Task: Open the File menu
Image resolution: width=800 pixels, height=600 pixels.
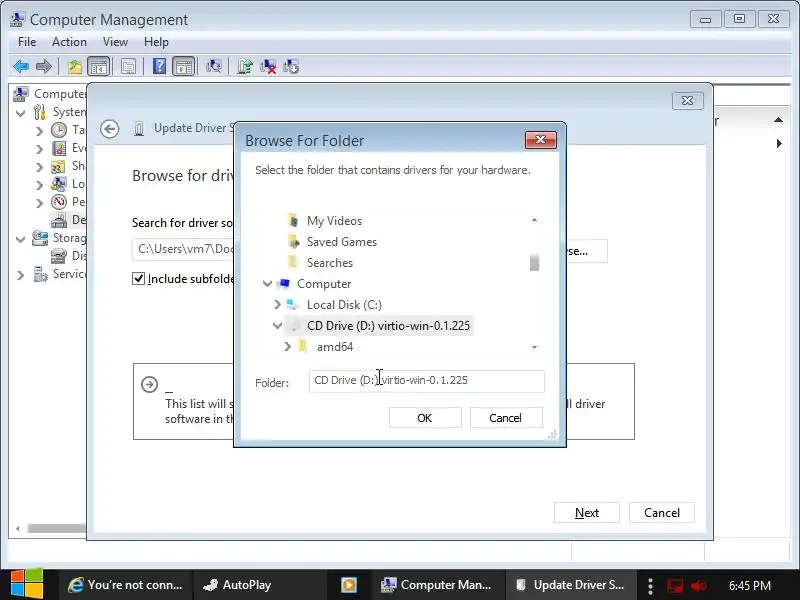Action: pos(27,42)
